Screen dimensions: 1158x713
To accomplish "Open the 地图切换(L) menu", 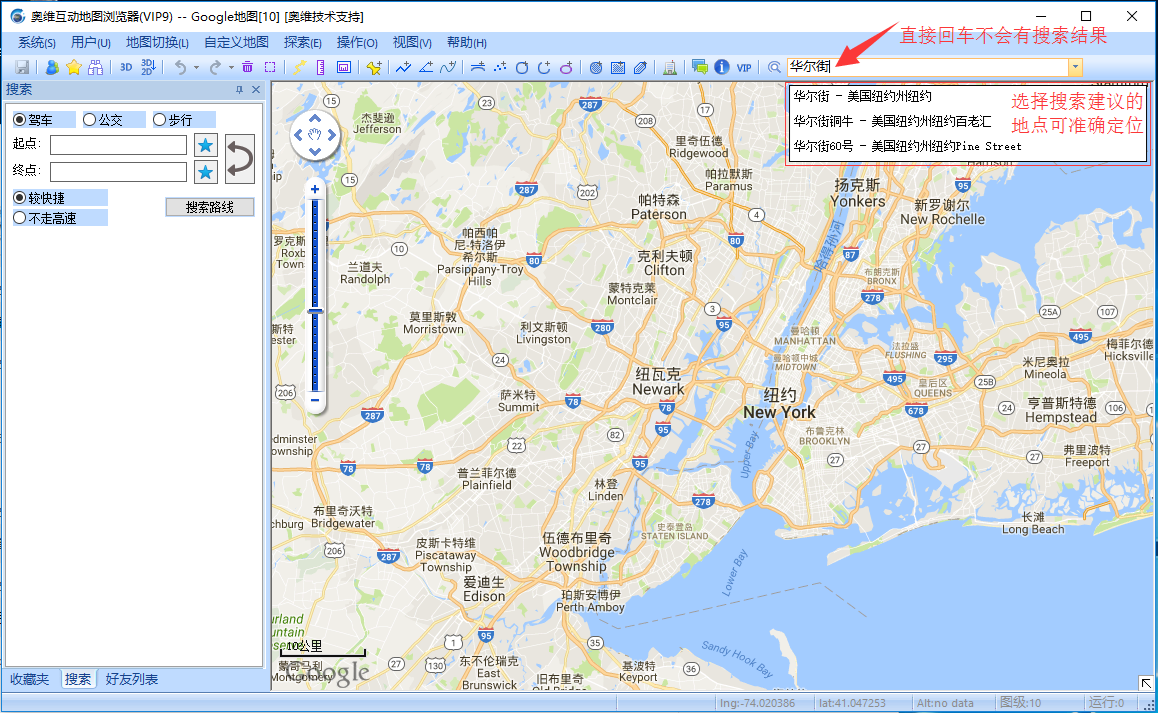I will click(x=157, y=42).
